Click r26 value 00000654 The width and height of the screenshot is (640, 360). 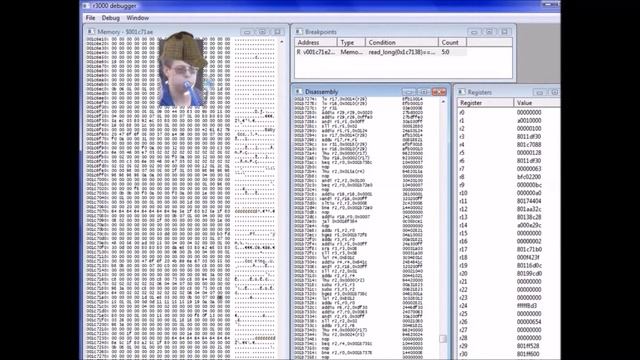tap(529, 322)
